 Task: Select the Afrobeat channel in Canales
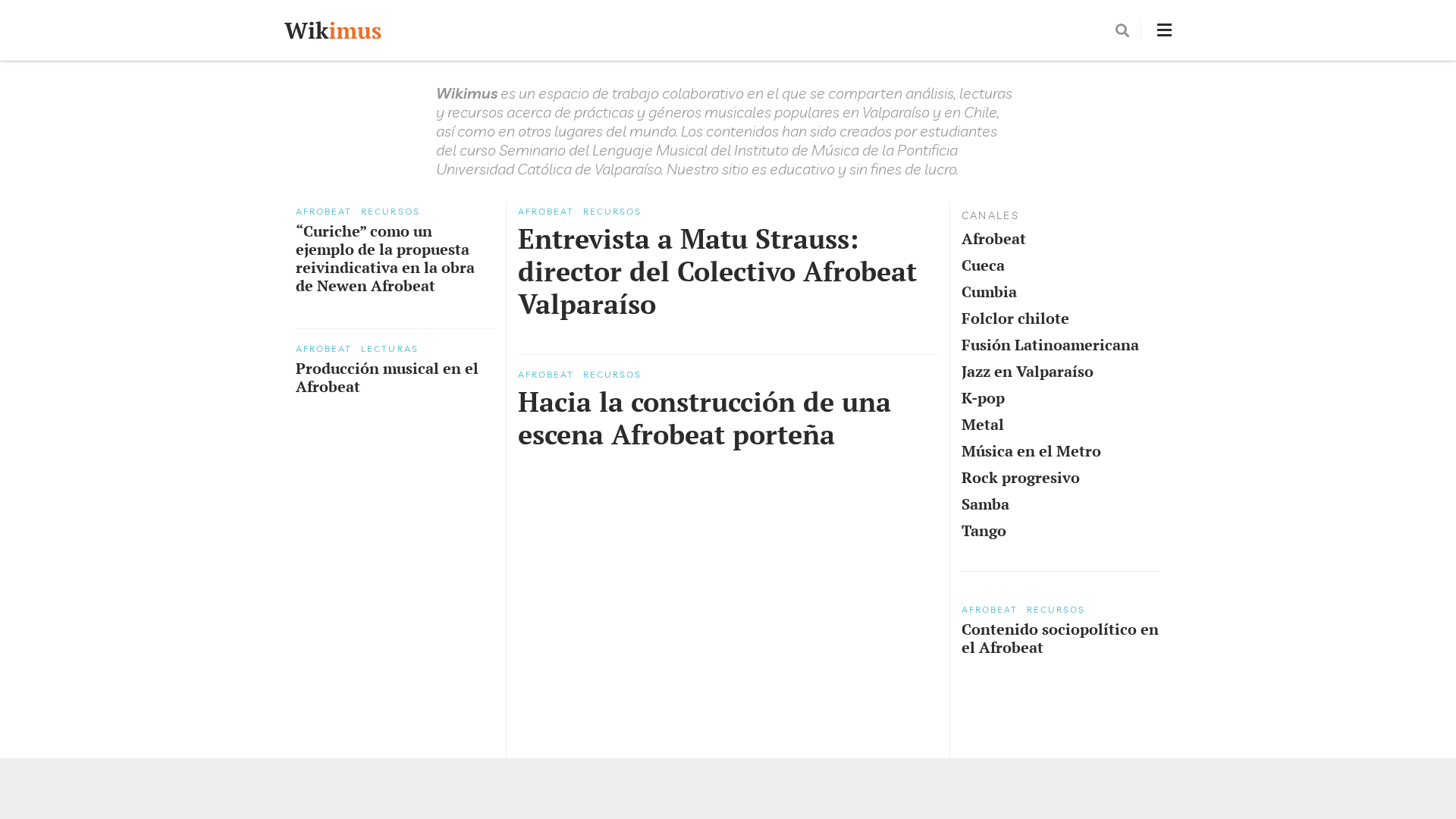pos(993,239)
